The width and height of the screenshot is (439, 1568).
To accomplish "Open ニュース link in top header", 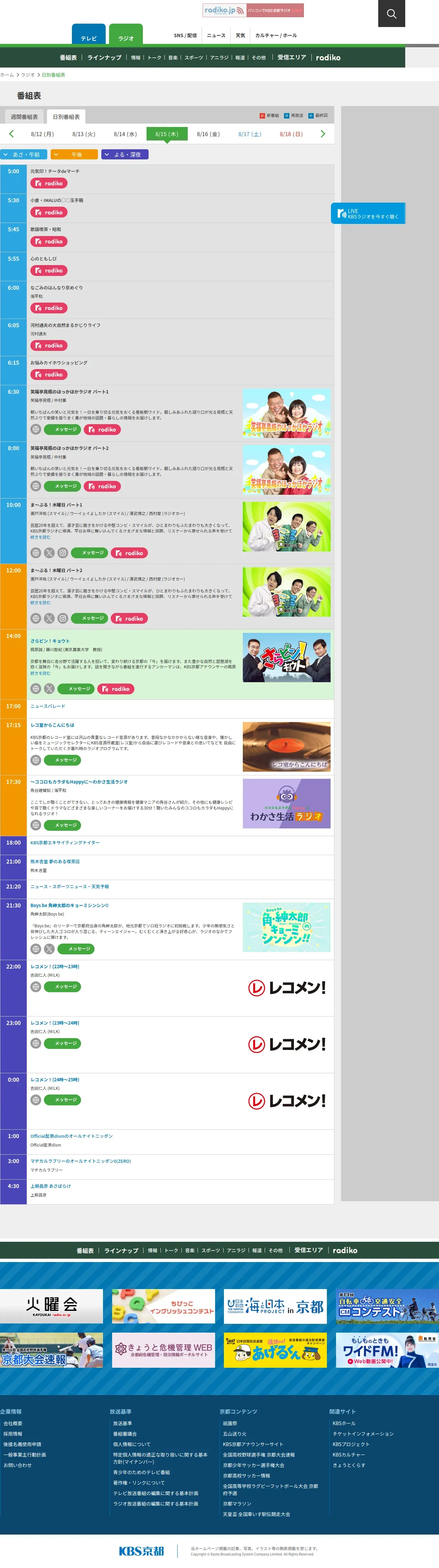I will coord(216,35).
